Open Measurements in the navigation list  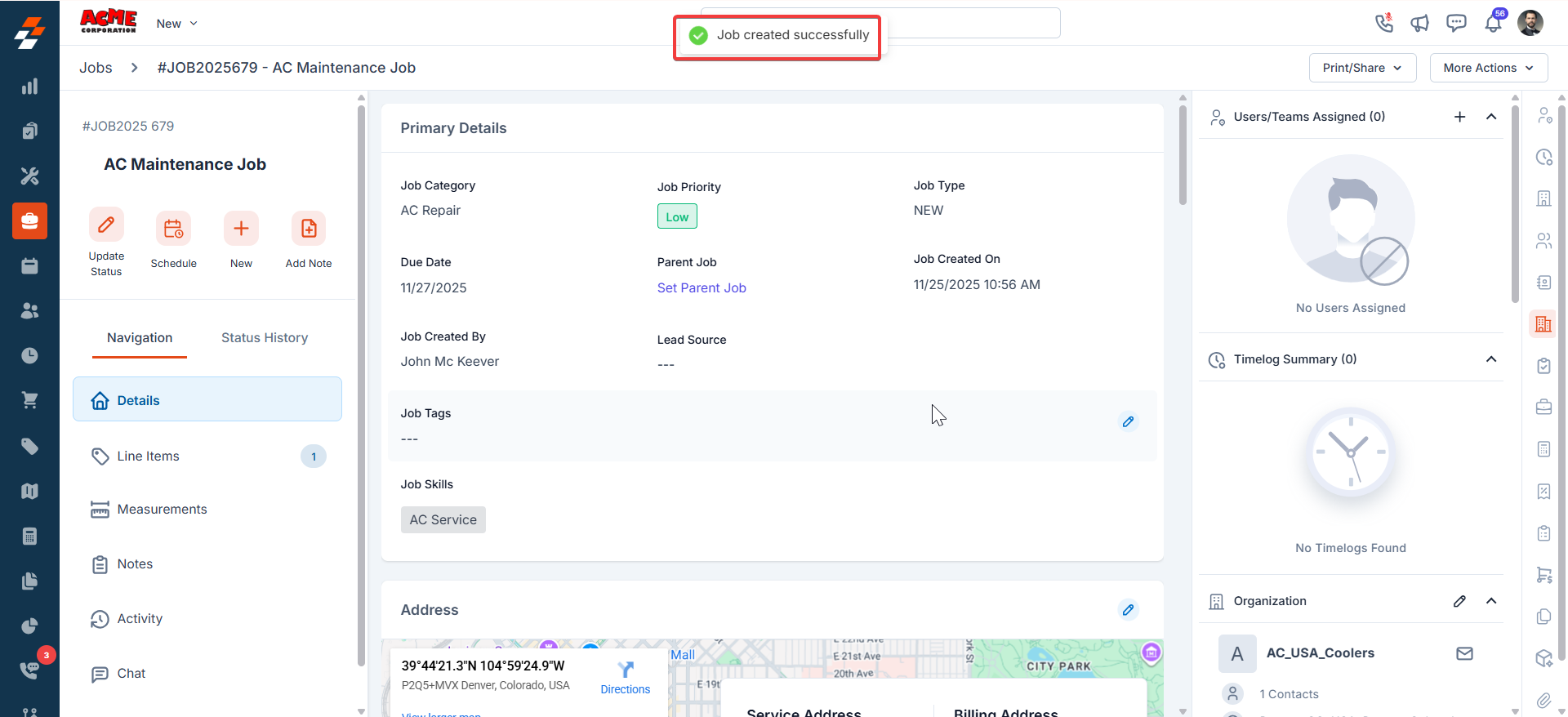coord(207,510)
